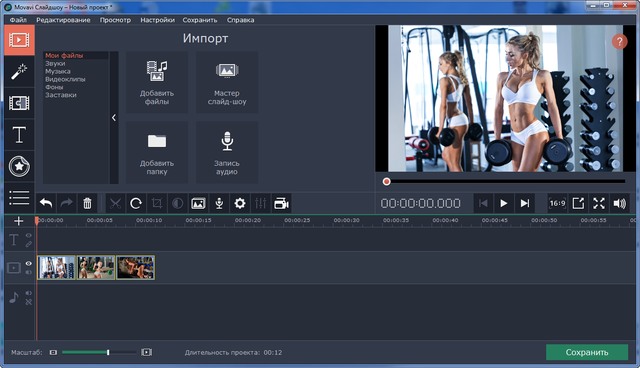Image resolution: width=640 pixels, height=368 pixels.
Task: Click the orange help question mark
Action: coord(619,41)
